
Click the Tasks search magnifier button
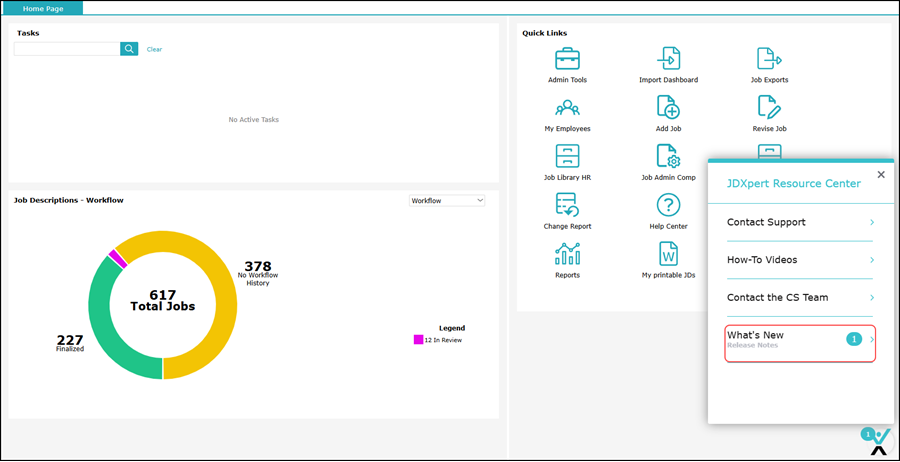point(129,49)
